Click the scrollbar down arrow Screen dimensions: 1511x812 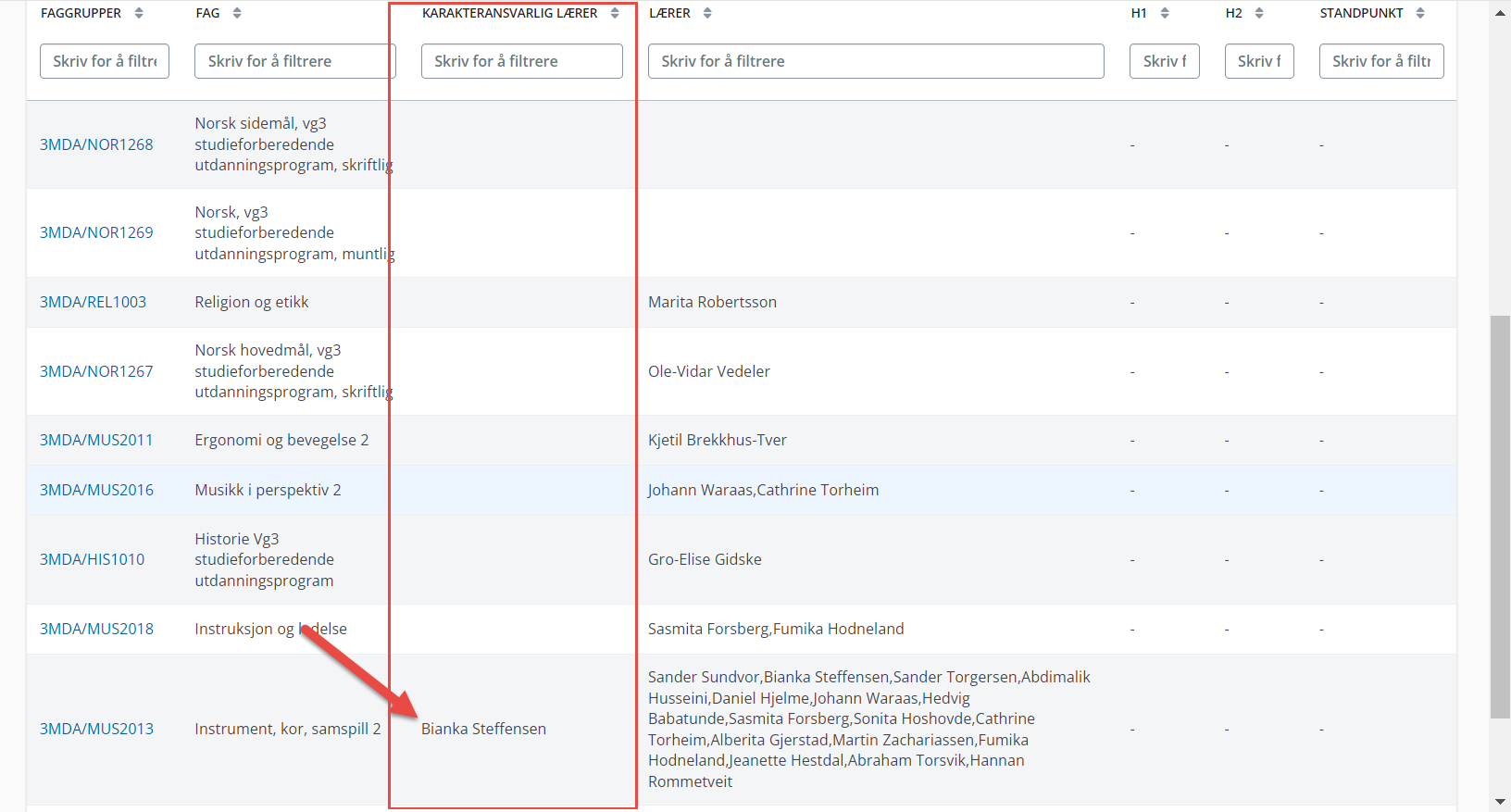1500,801
